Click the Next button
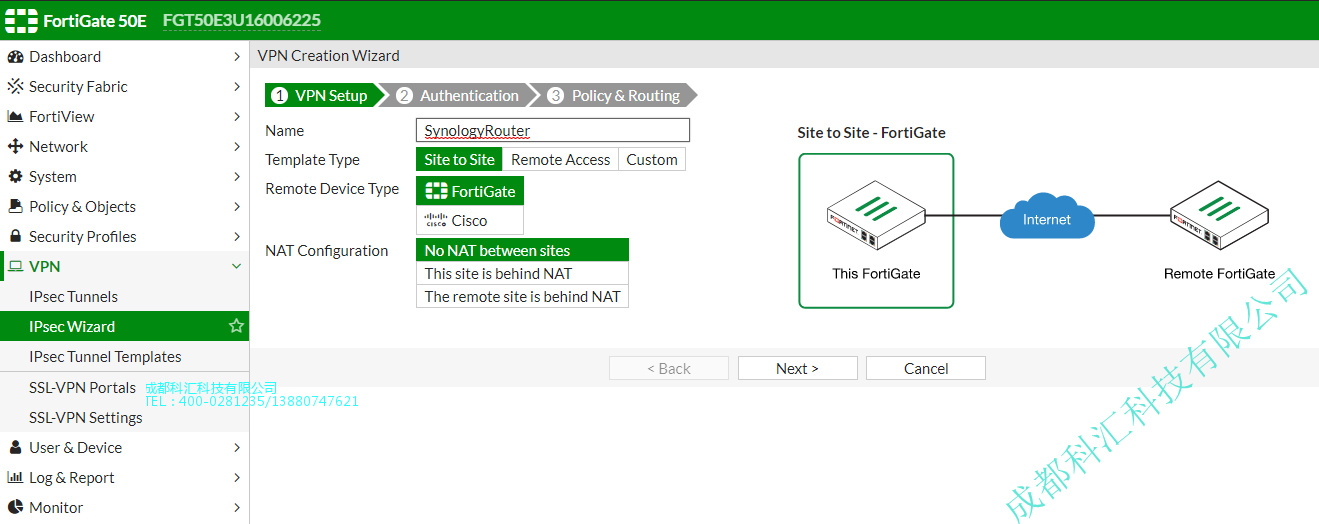Image resolution: width=1319 pixels, height=524 pixels. coord(798,368)
